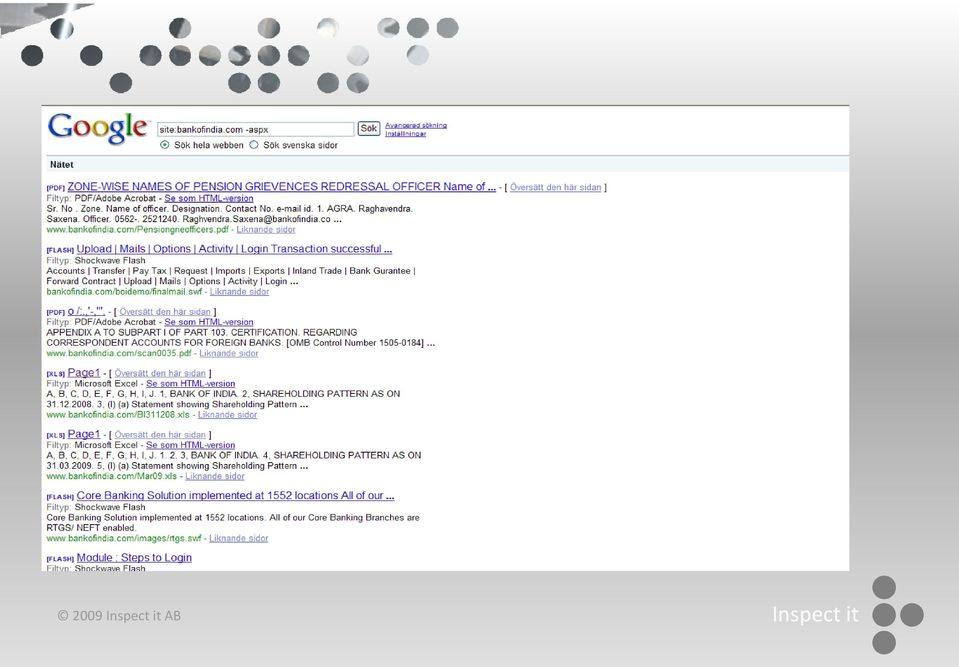Open Core Banking Solution implemented at 1552 locations result
This screenshot has height=667, width=959.
pyautogui.click(x=235, y=495)
